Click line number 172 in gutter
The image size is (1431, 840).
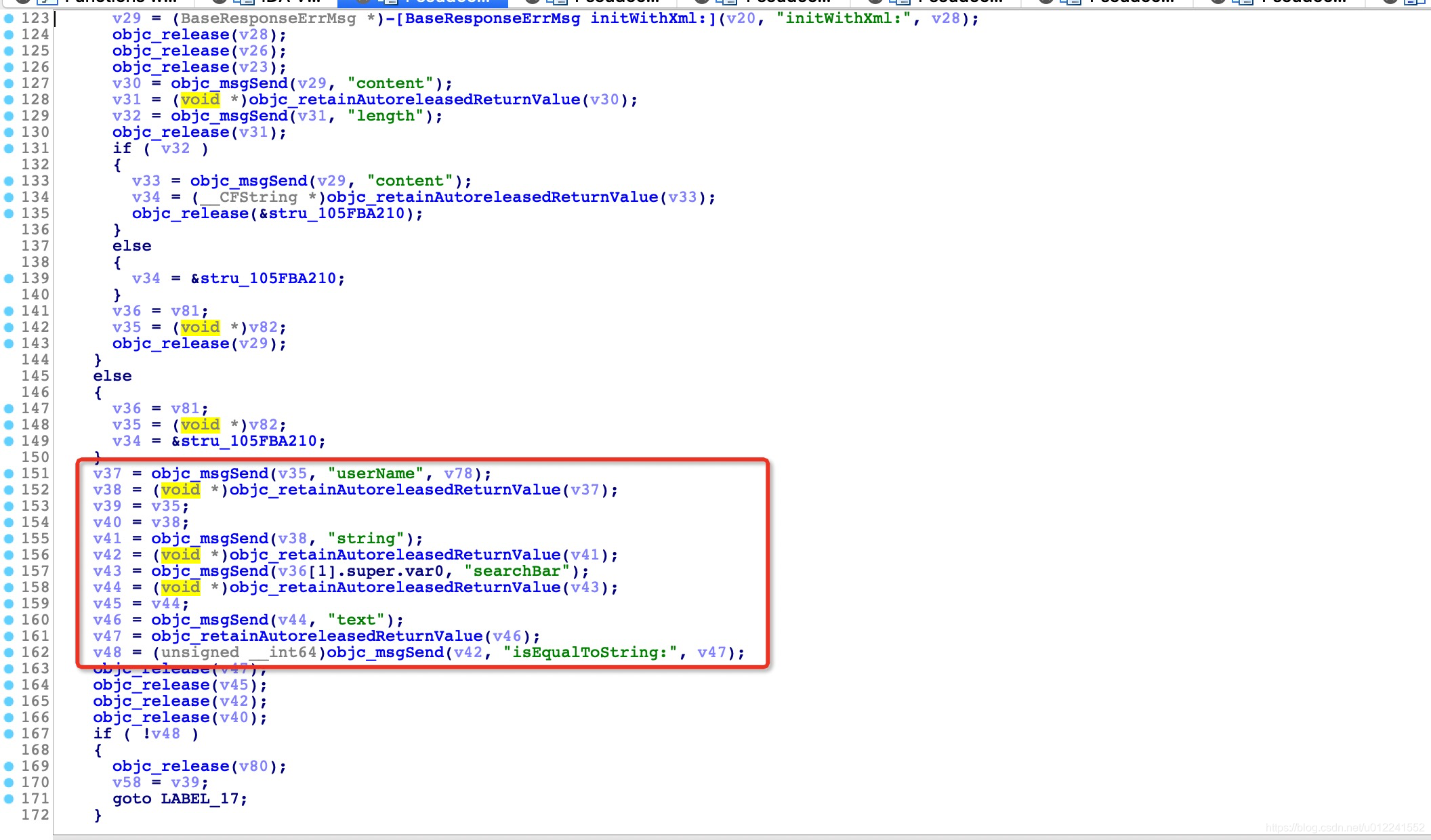[35, 815]
